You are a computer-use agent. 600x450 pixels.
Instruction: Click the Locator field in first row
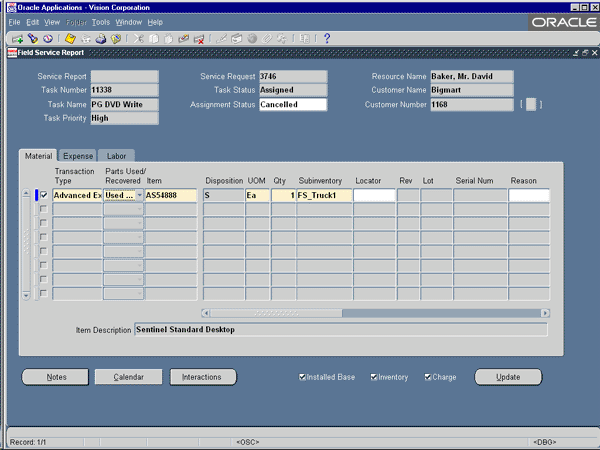pyautogui.click(x=373, y=196)
